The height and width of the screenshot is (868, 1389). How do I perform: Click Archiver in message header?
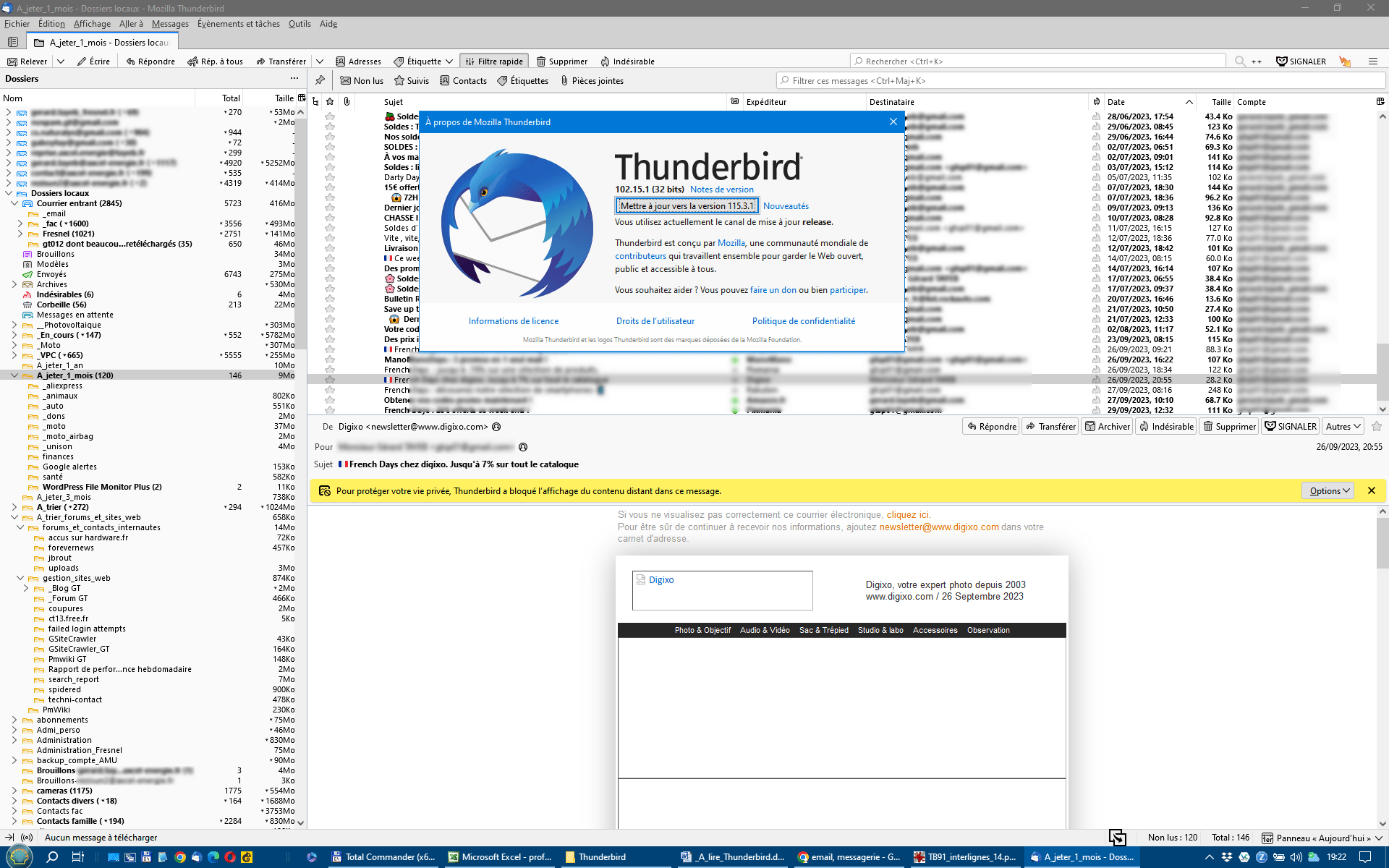(1107, 427)
